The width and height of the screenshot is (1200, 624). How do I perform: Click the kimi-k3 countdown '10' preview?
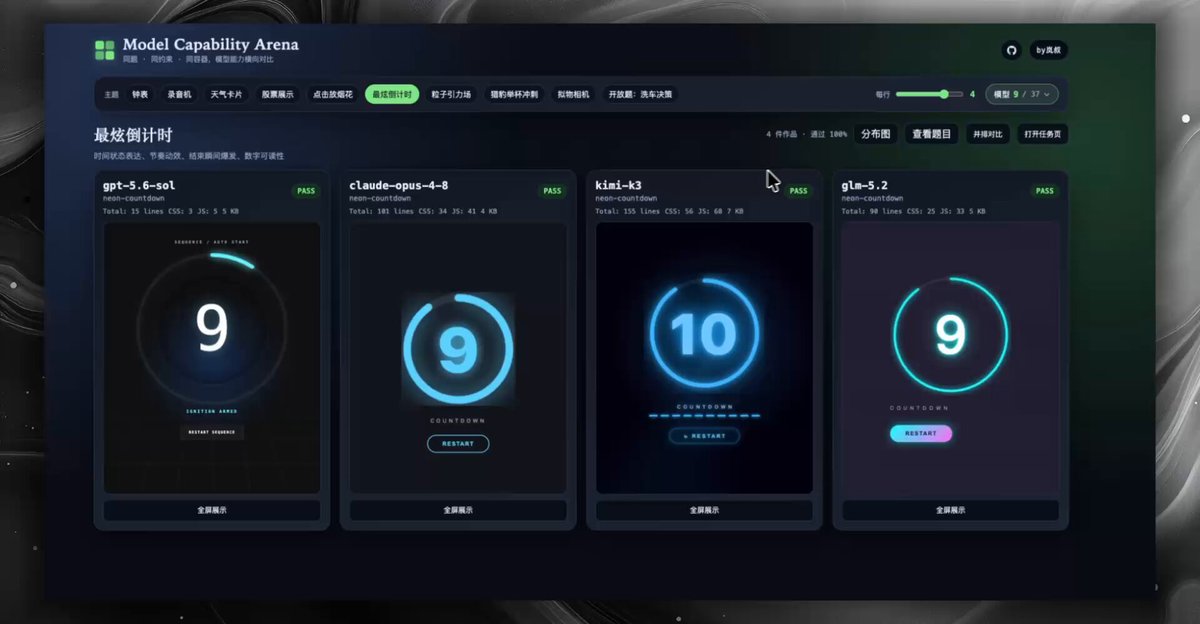pyautogui.click(x=704, y=334)
